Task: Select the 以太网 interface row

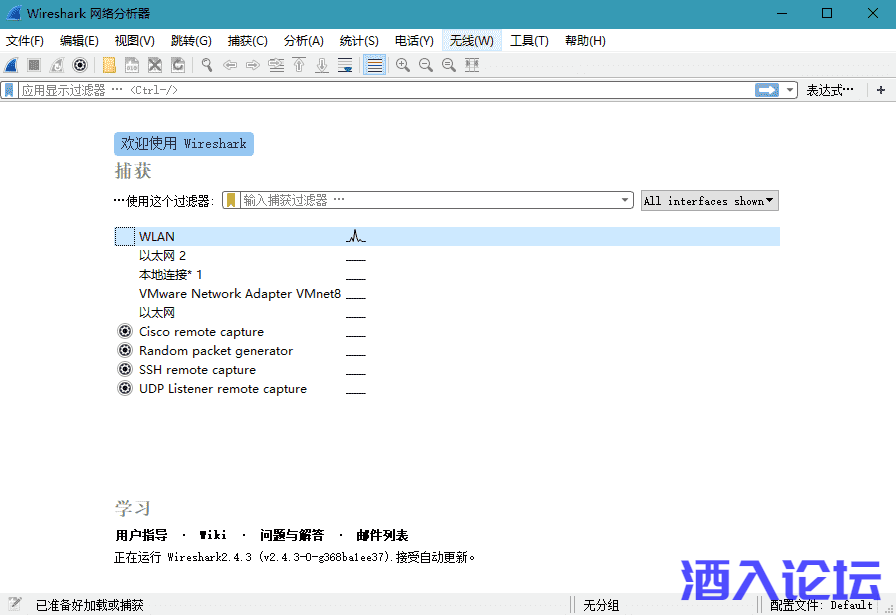Action: pos(447,313)
